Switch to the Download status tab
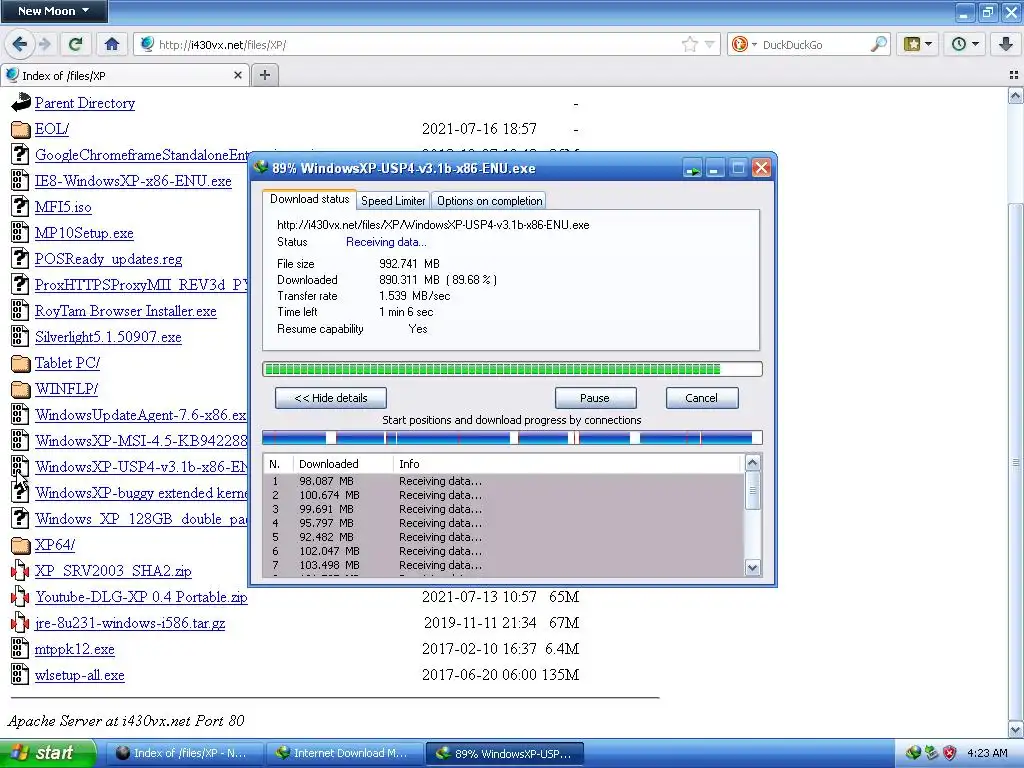Viewport: 1024px width, 768px height. pos(310,199)
